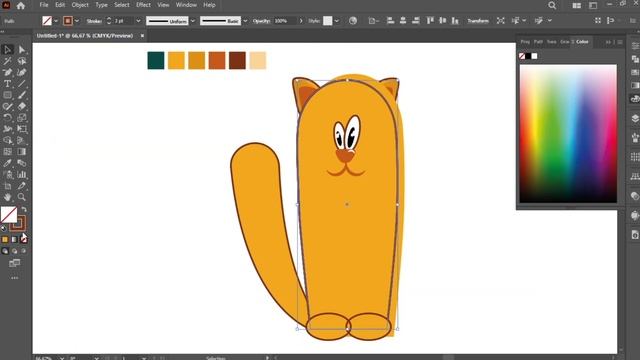Select the Scale tool
Viewport: 640px width, 360px height.
click(x=22, y=118)
